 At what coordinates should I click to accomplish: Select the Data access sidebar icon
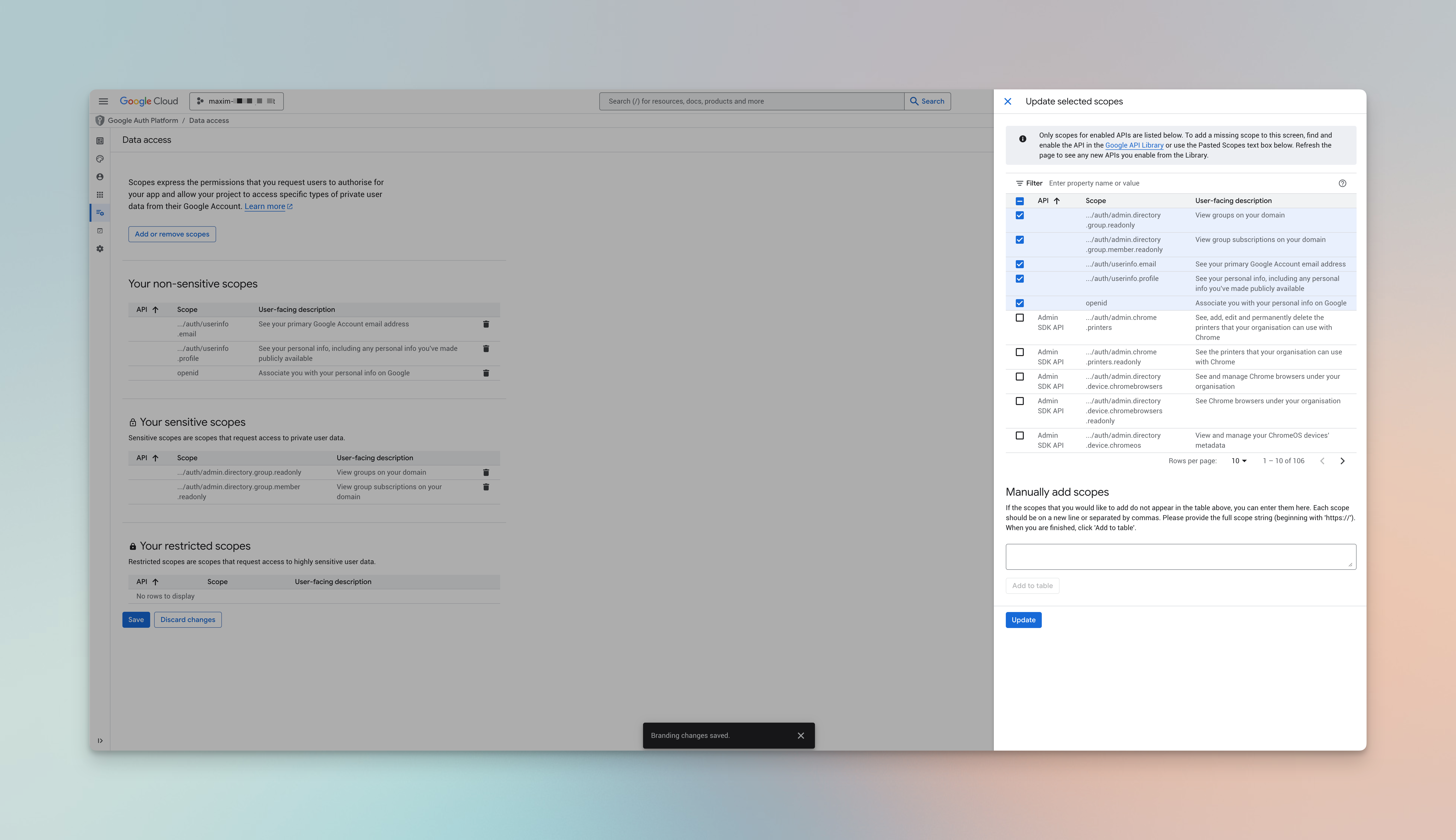click(100, 213)
